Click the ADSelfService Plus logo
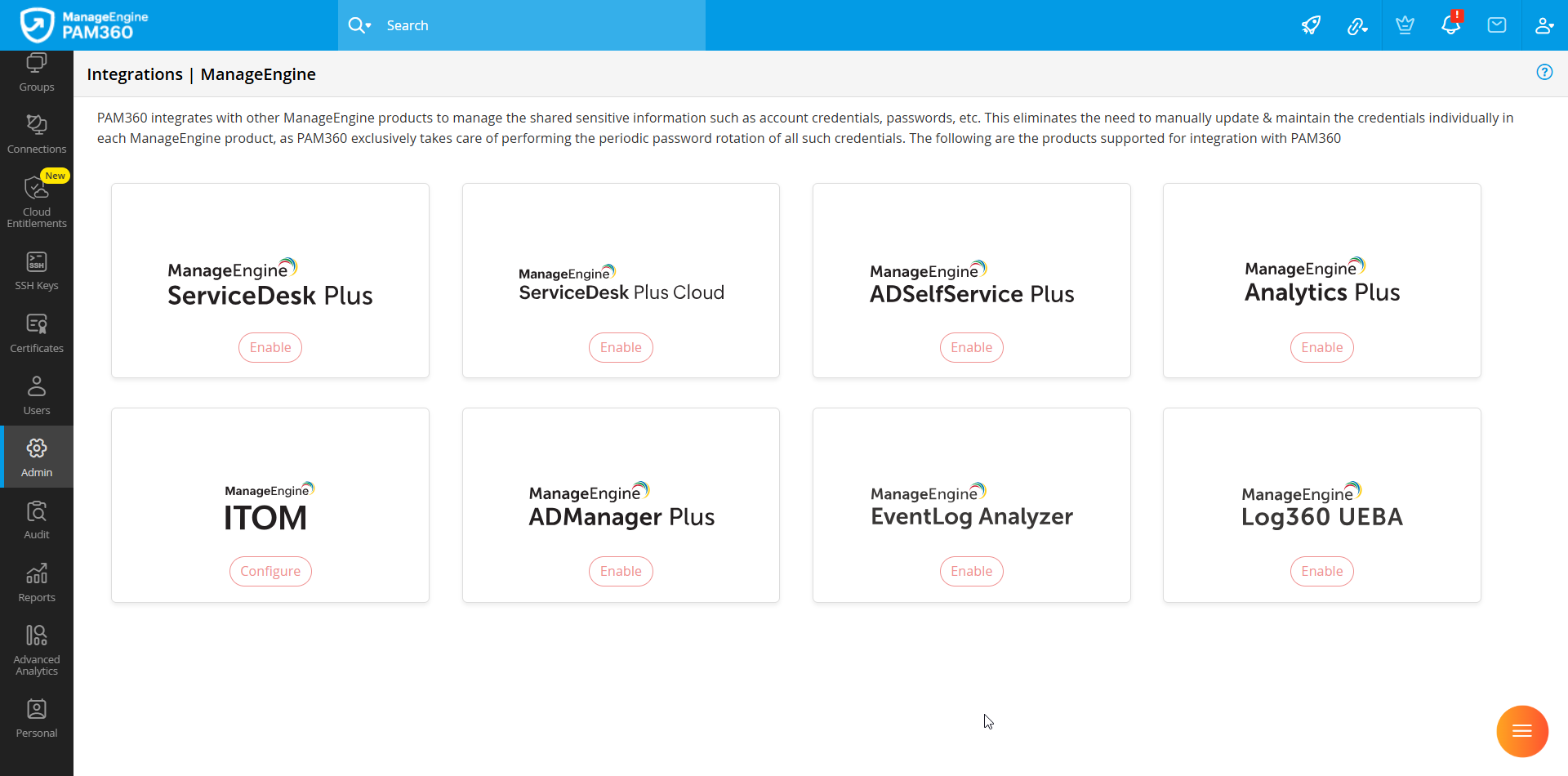Image resolution: width=1568 pixels, height=776 pixels. 972,283
